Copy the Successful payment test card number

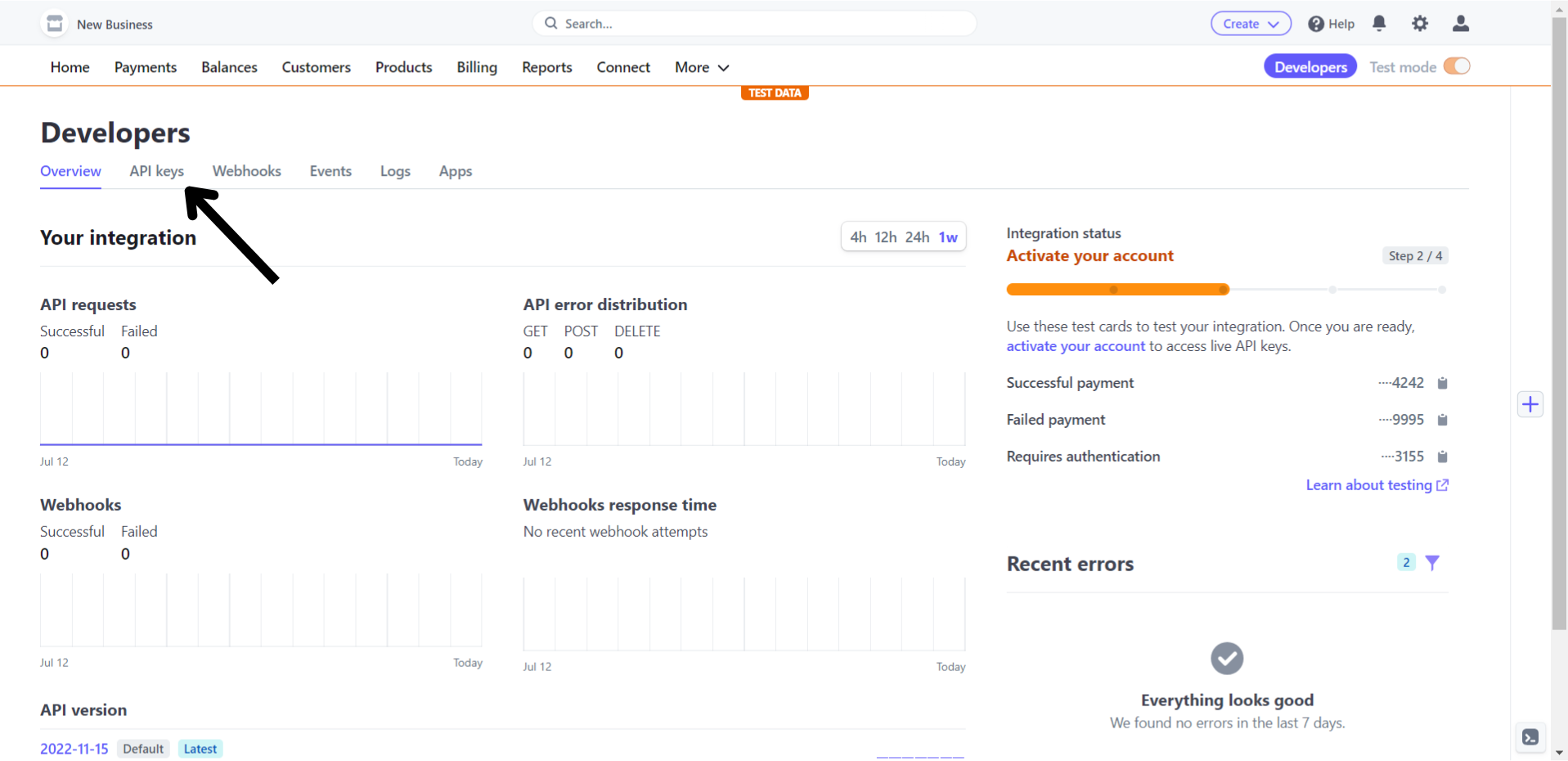tap(1443, 383)
